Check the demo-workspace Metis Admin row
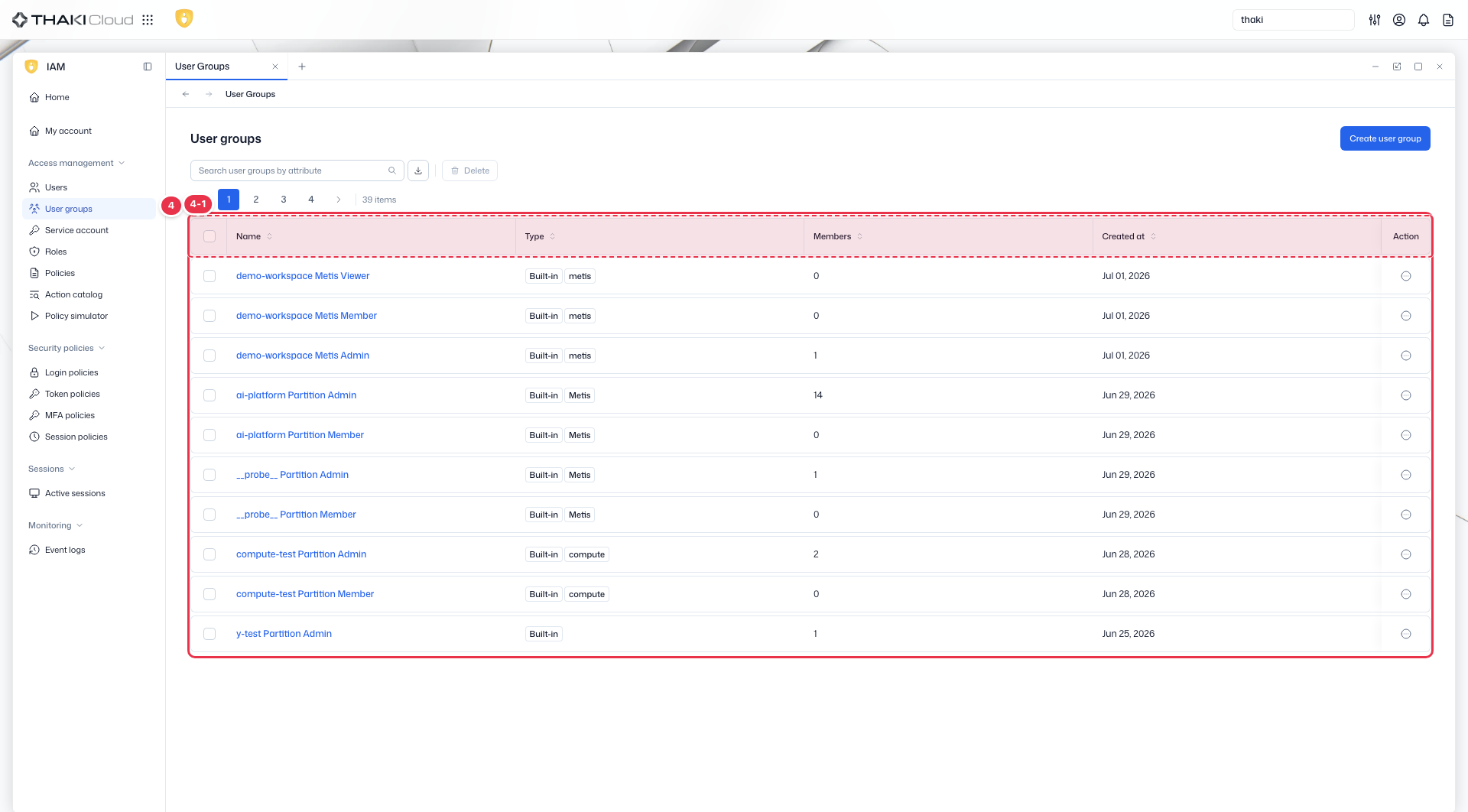 209,356
